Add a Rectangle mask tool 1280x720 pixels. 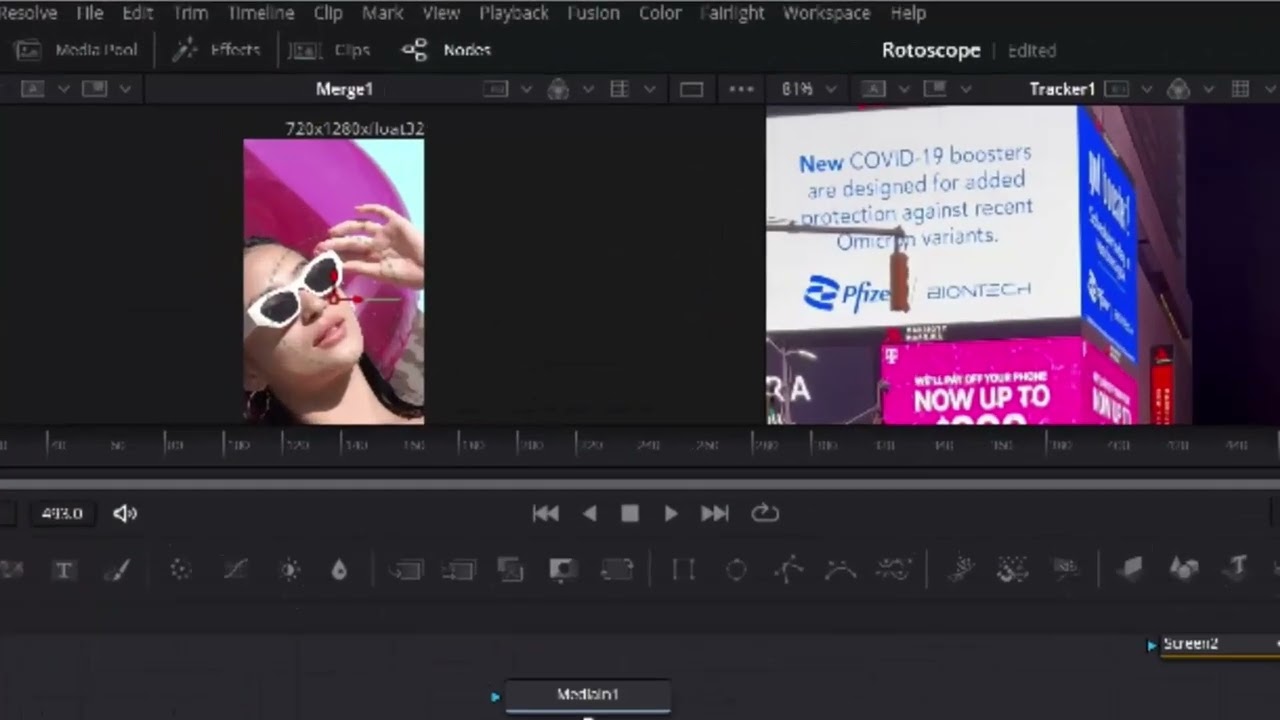click(684, 570)
